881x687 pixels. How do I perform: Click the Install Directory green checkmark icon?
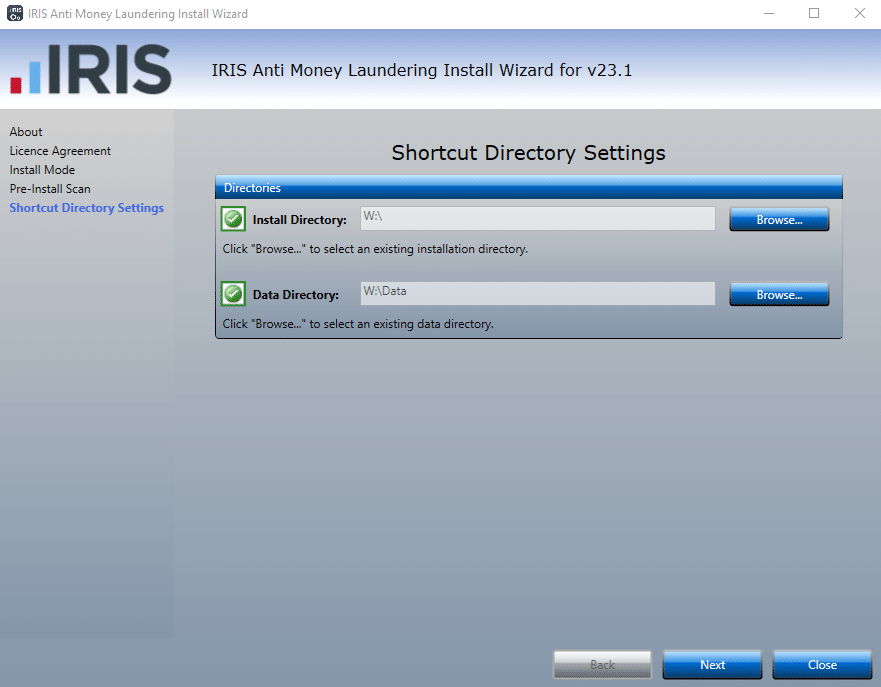[x=233, y=219]
